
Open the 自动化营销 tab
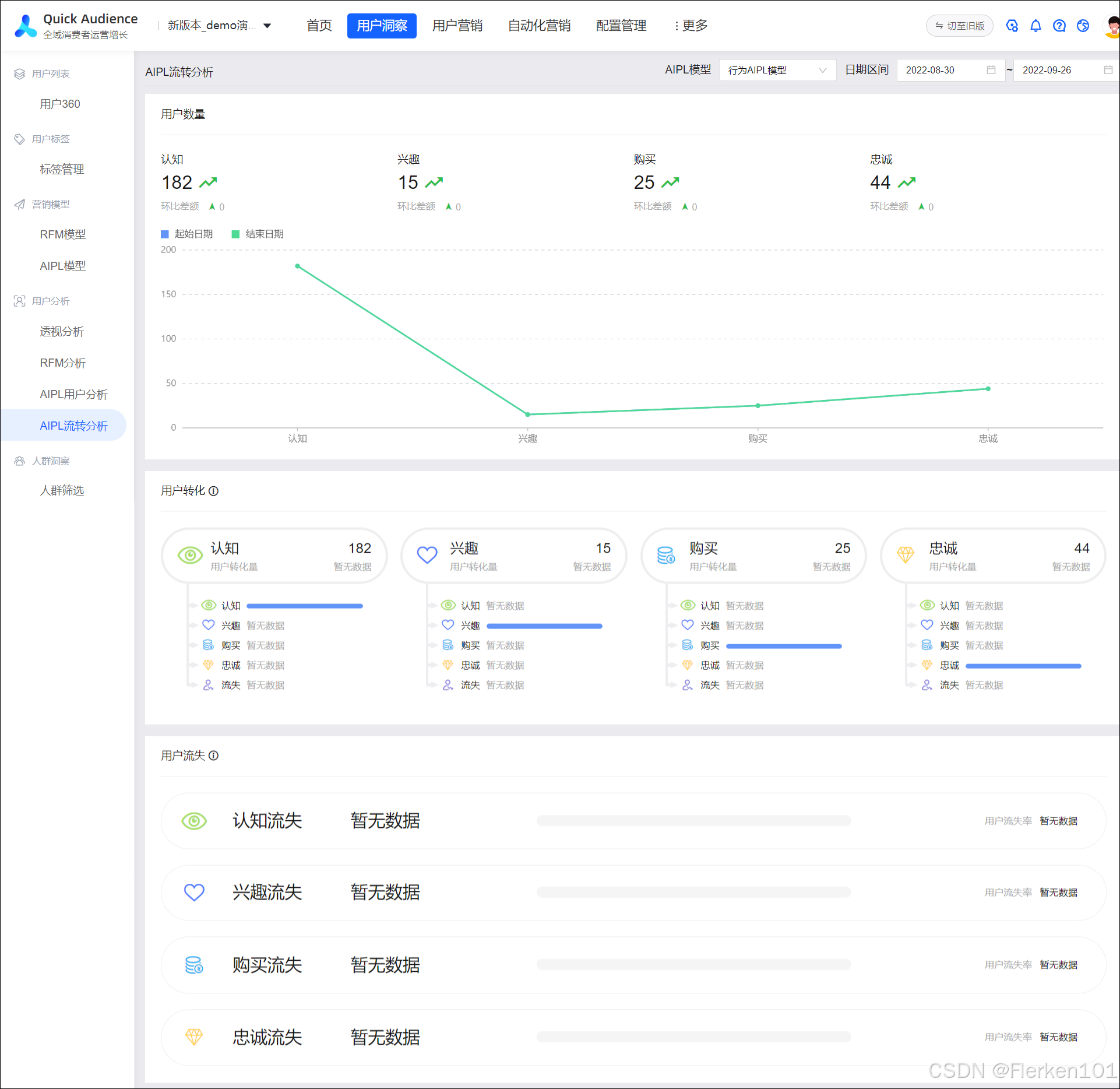point(539,26)
